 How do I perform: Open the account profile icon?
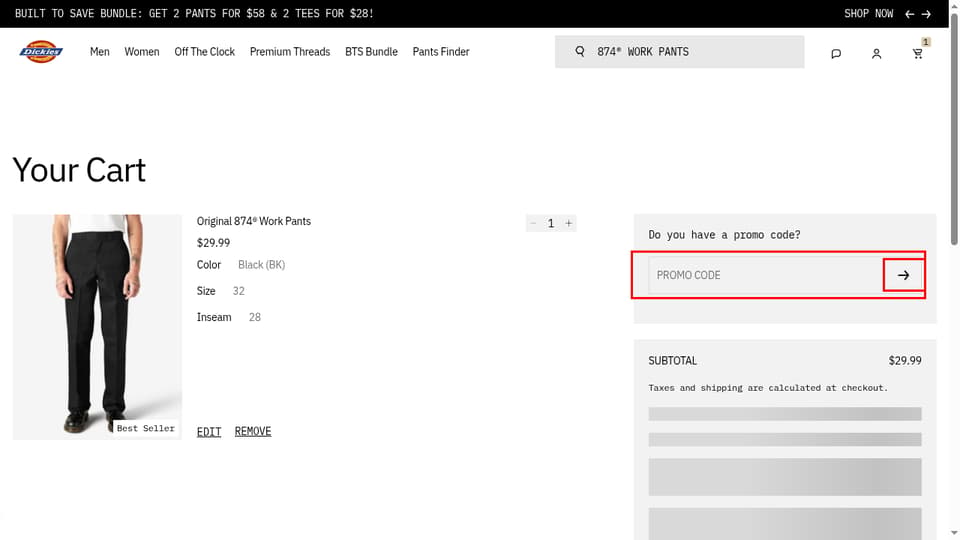876,54
